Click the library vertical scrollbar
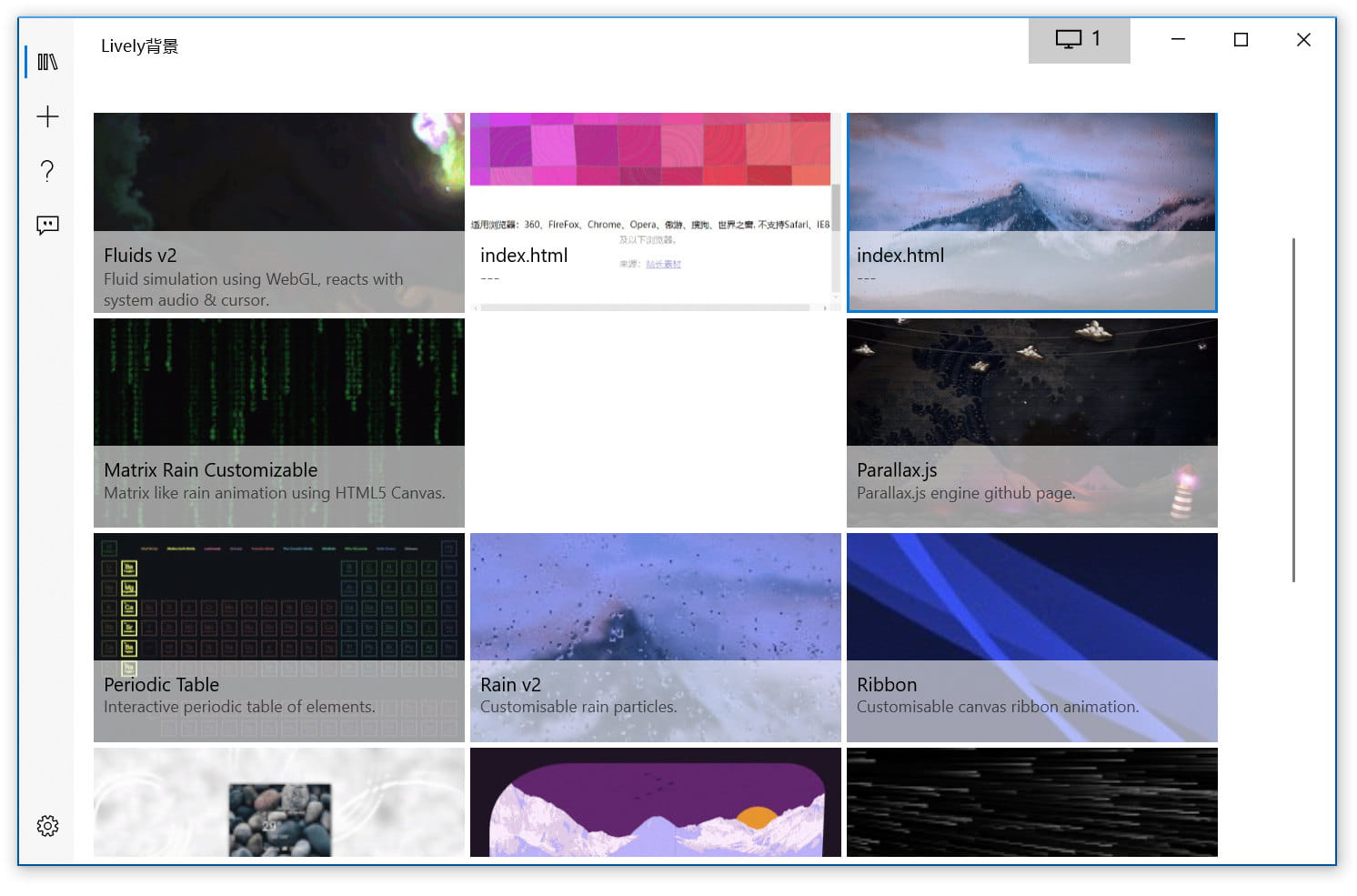Image resolution: width=1357 pixels, height=896 pixels. tap(1293, 409)
